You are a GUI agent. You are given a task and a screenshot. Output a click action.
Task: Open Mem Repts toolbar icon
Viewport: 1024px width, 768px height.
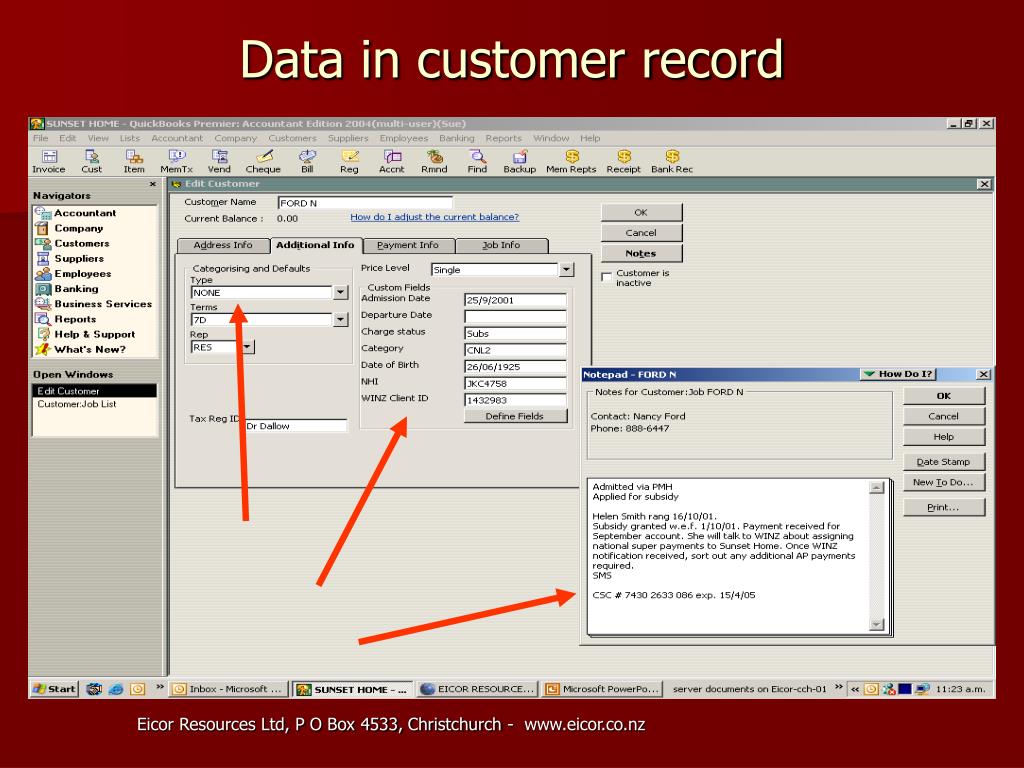571,161
